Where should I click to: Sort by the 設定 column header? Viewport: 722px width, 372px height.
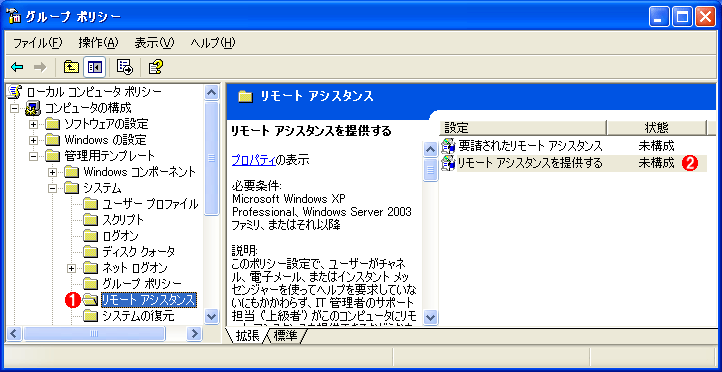coord(523,128)
